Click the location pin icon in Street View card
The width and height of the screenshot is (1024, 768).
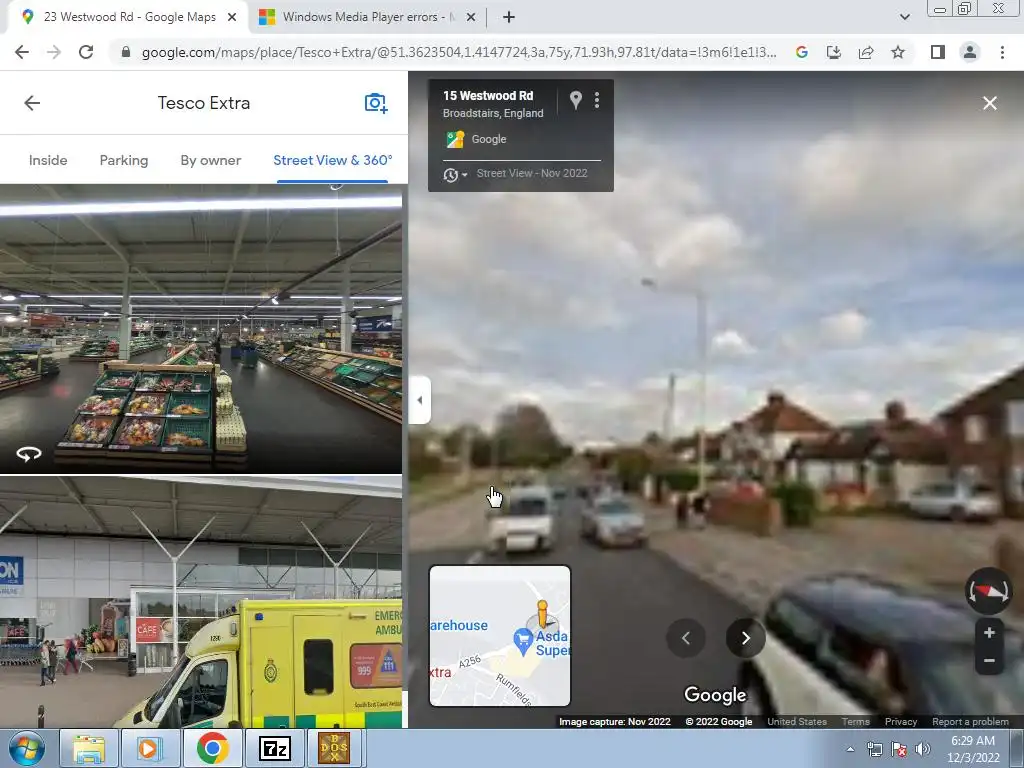tap(575, 100)
